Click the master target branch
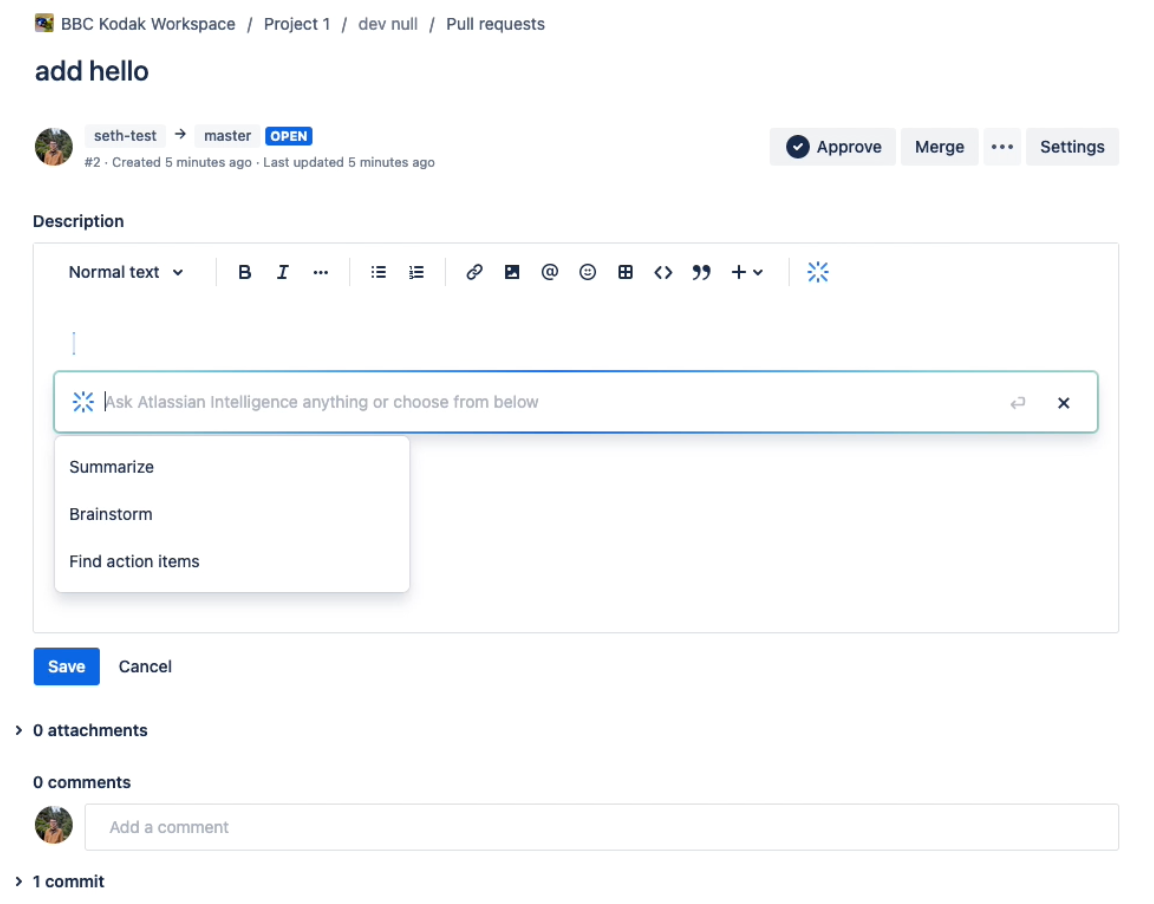The width and height of the screenshot is (1154, 904). pyautogui.click(x=227, y=135)
